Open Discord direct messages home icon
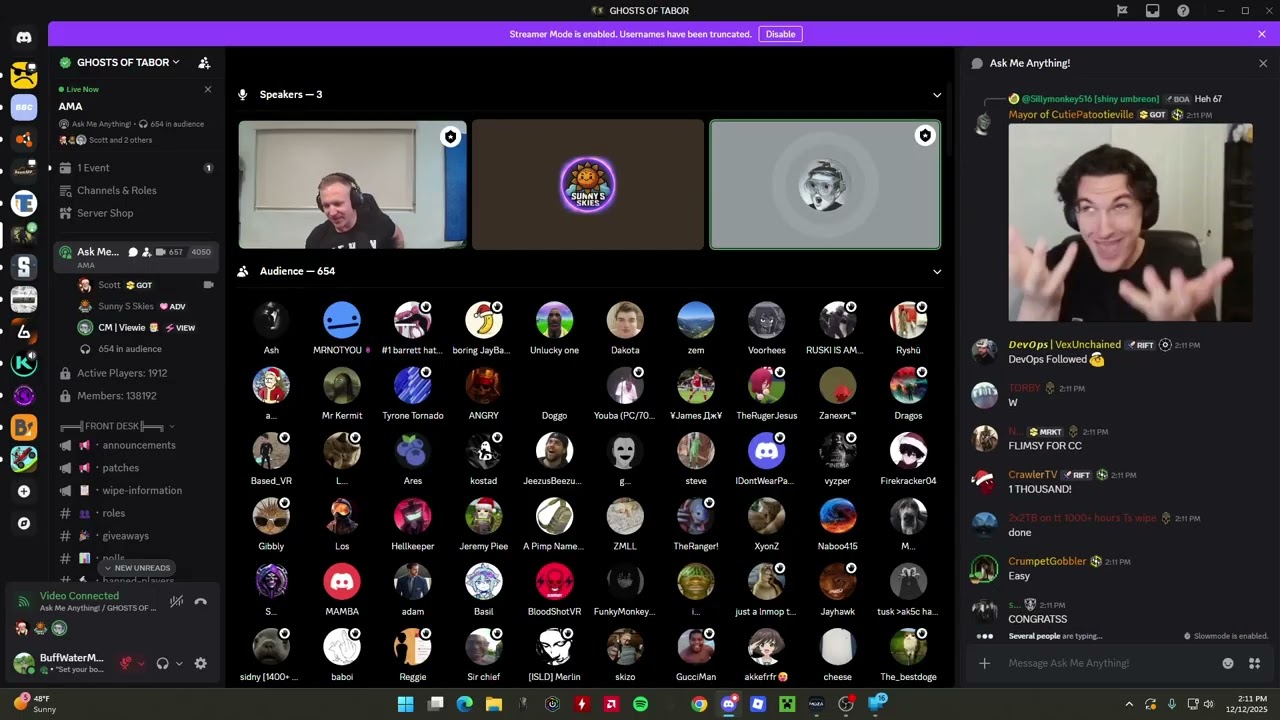 point(24,38)
